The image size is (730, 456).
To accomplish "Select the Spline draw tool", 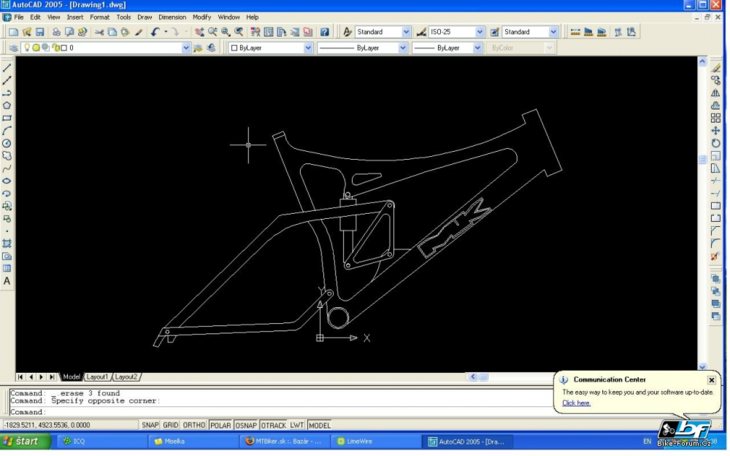I will [x=7, y=169].
